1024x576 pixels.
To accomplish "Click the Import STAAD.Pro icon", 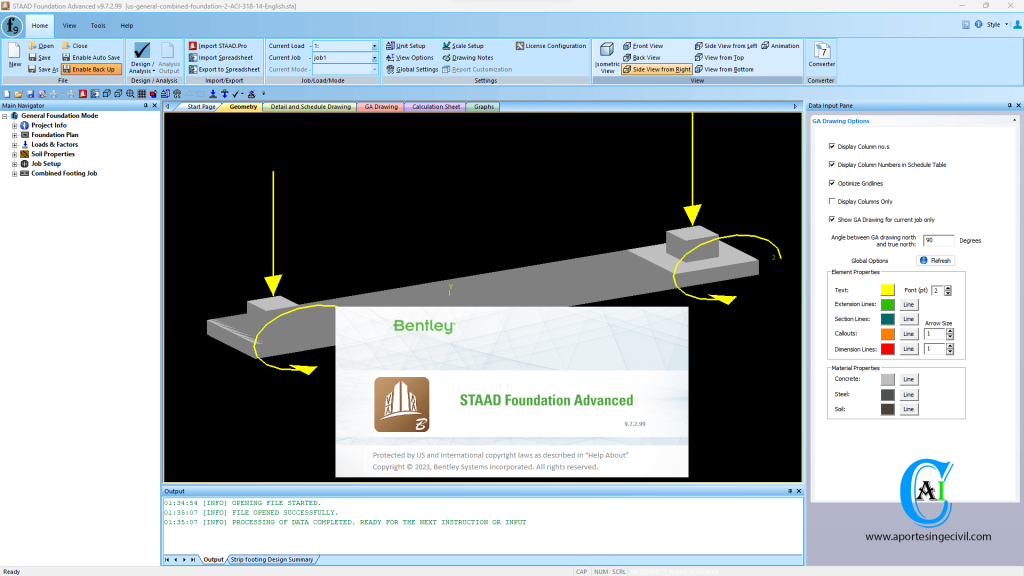I will click(223, 44).
